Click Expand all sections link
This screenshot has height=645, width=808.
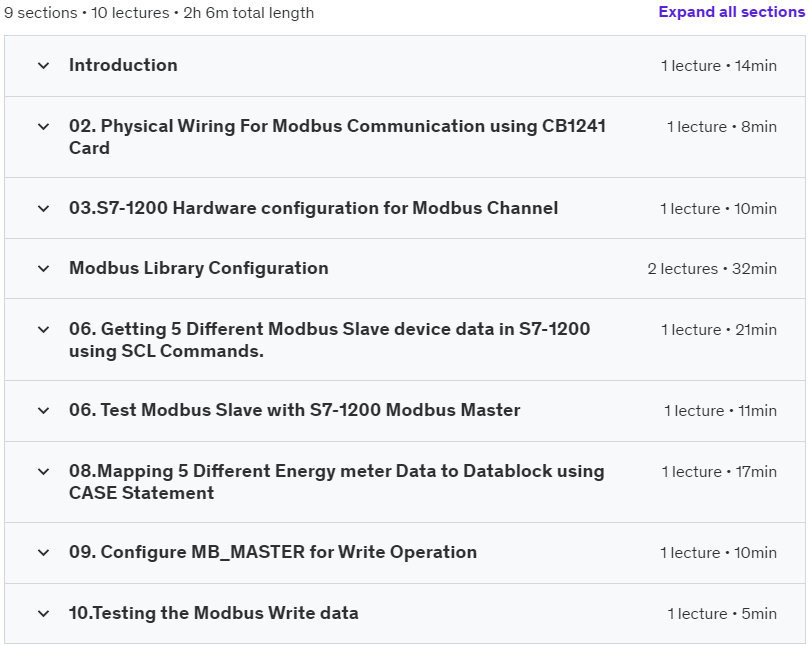731,12
